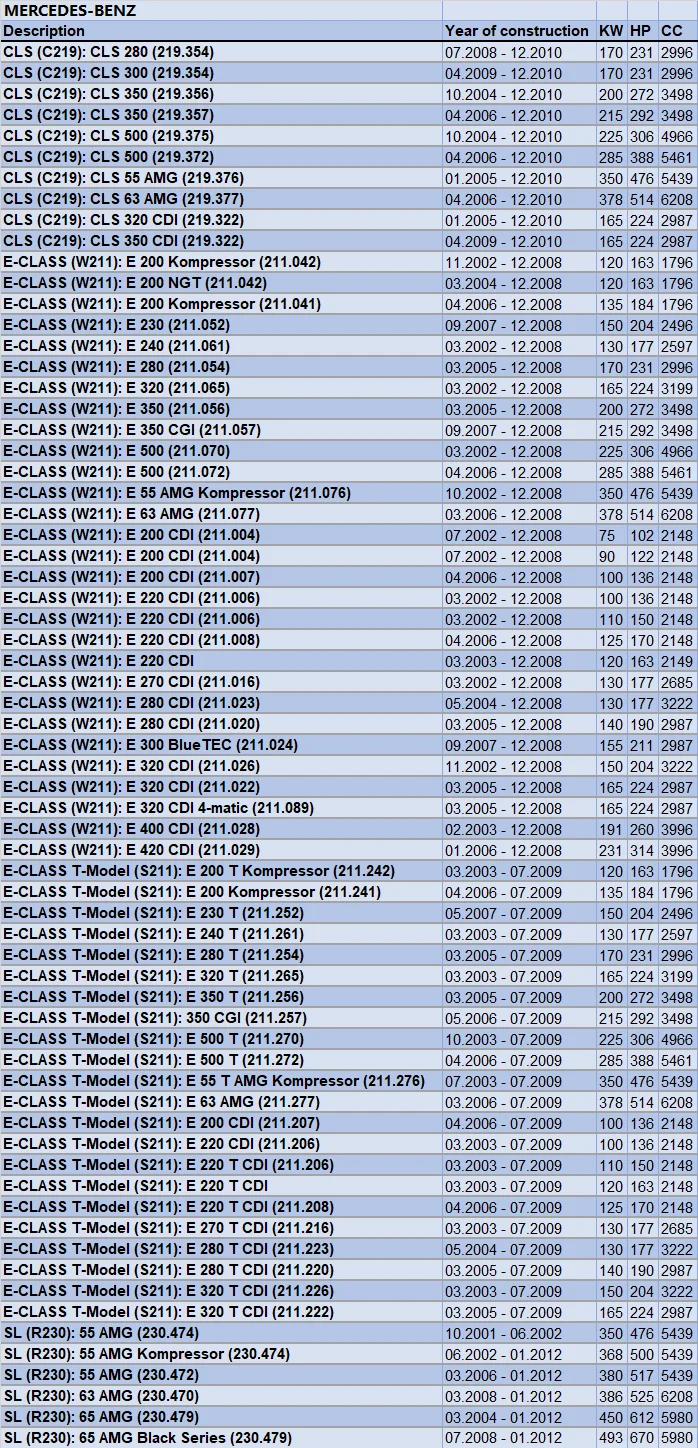Select SL 55 AMG Kompressor (230.474) row

pos(349,1354)
